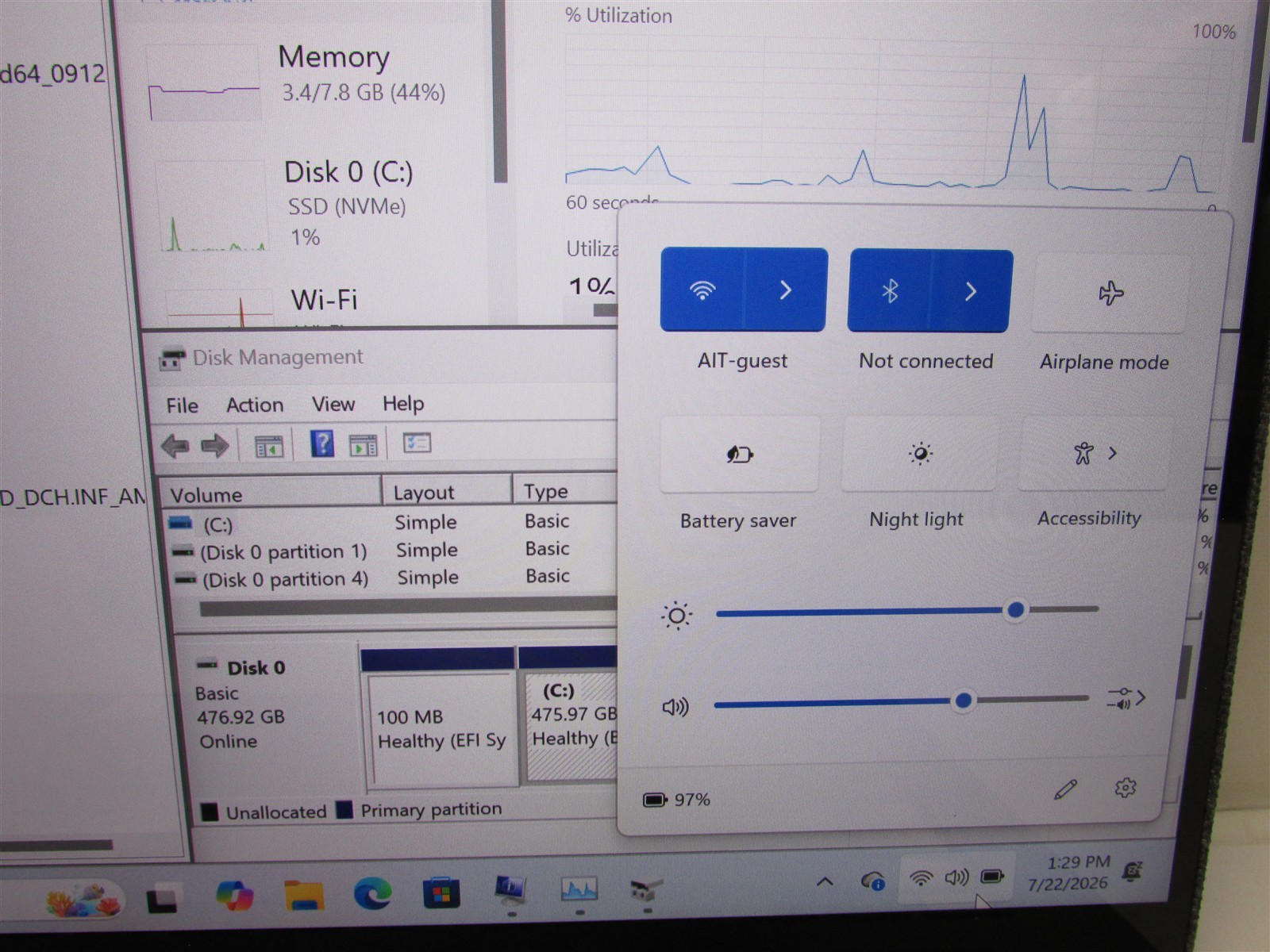Show hidden tray icons chevron
This screenshot has height=952, width=1270.
click(x=825, y=881)
